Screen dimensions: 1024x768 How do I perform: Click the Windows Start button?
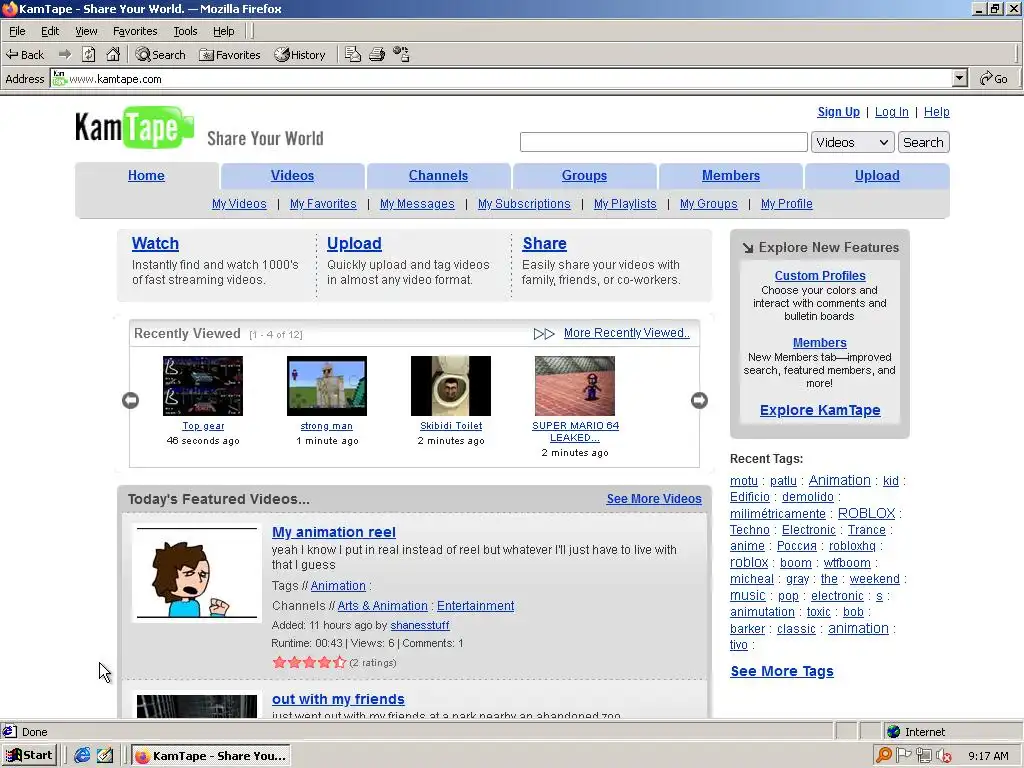coord(29,756)
